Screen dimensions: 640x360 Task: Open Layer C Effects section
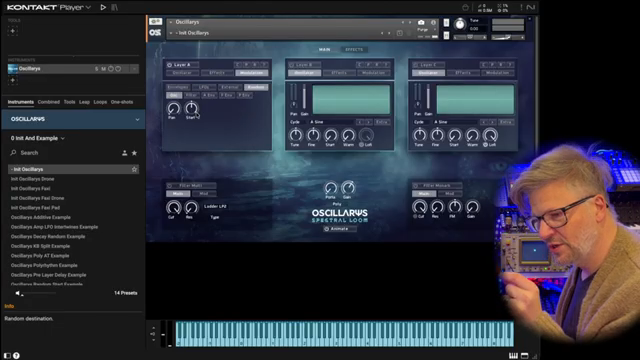click(463, 73)
